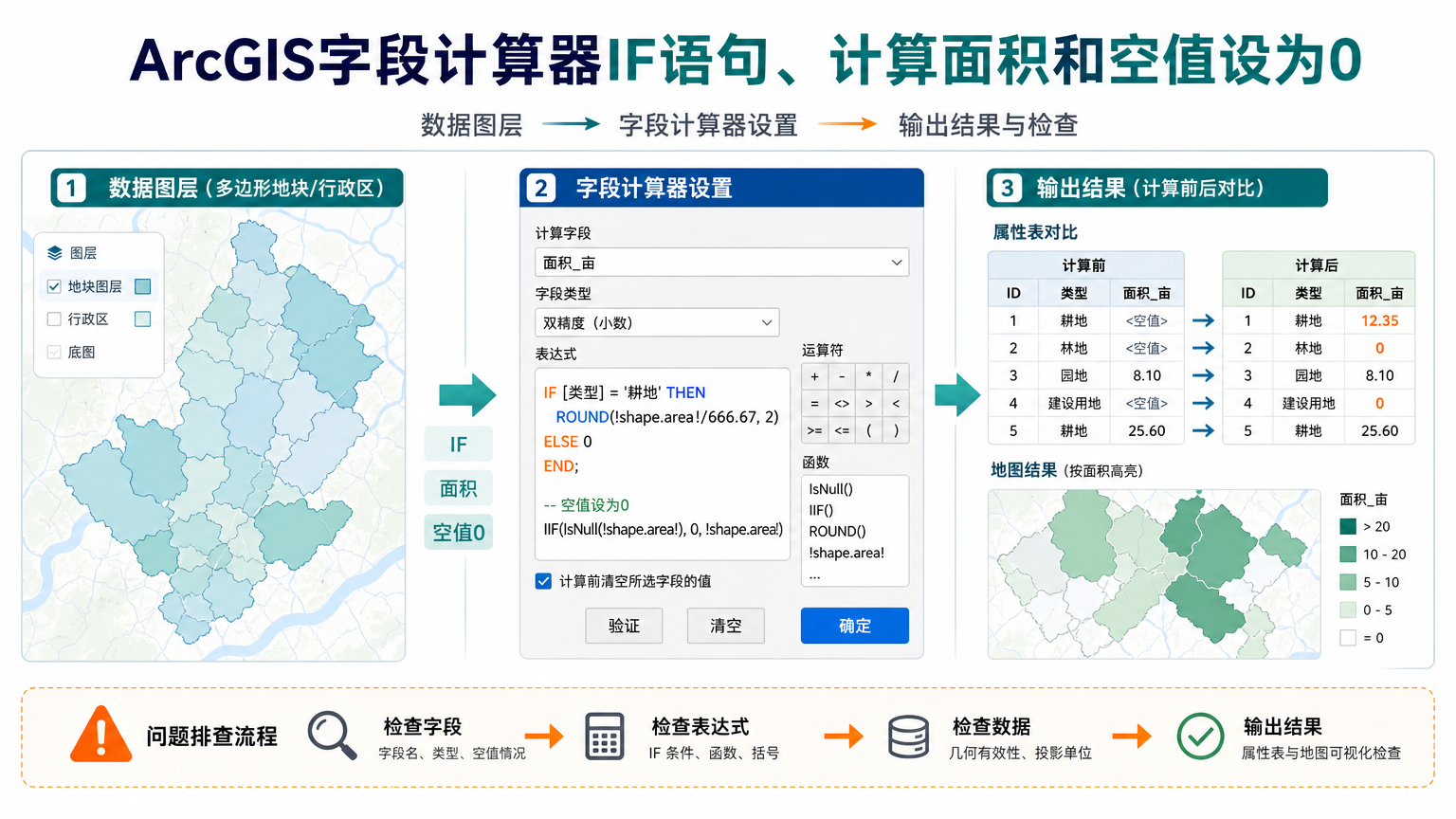The image size is (1456, 819).
Task: Click the 输出结果 section header
Action: point(1156,188)
